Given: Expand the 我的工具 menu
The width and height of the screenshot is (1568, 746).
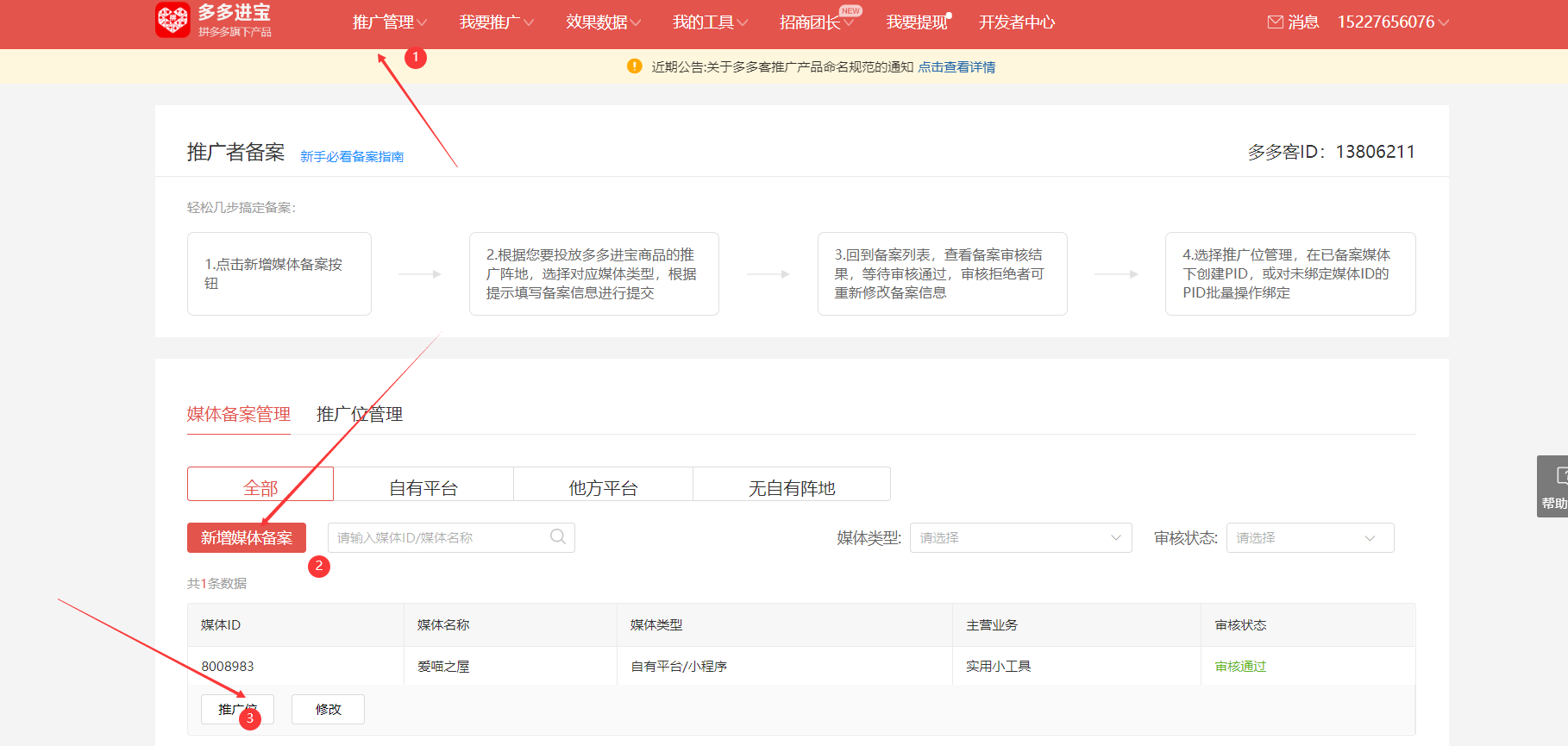Looking at the screenshot, I should (x=710, y=22).
